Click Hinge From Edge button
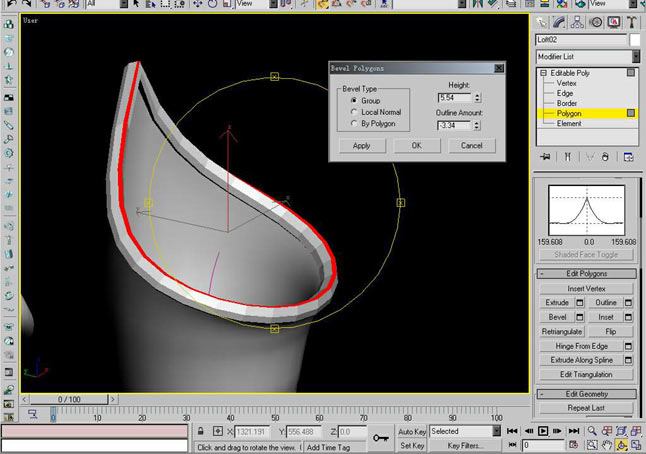Screen dimensions: 646x454 [x=581, y=346]
